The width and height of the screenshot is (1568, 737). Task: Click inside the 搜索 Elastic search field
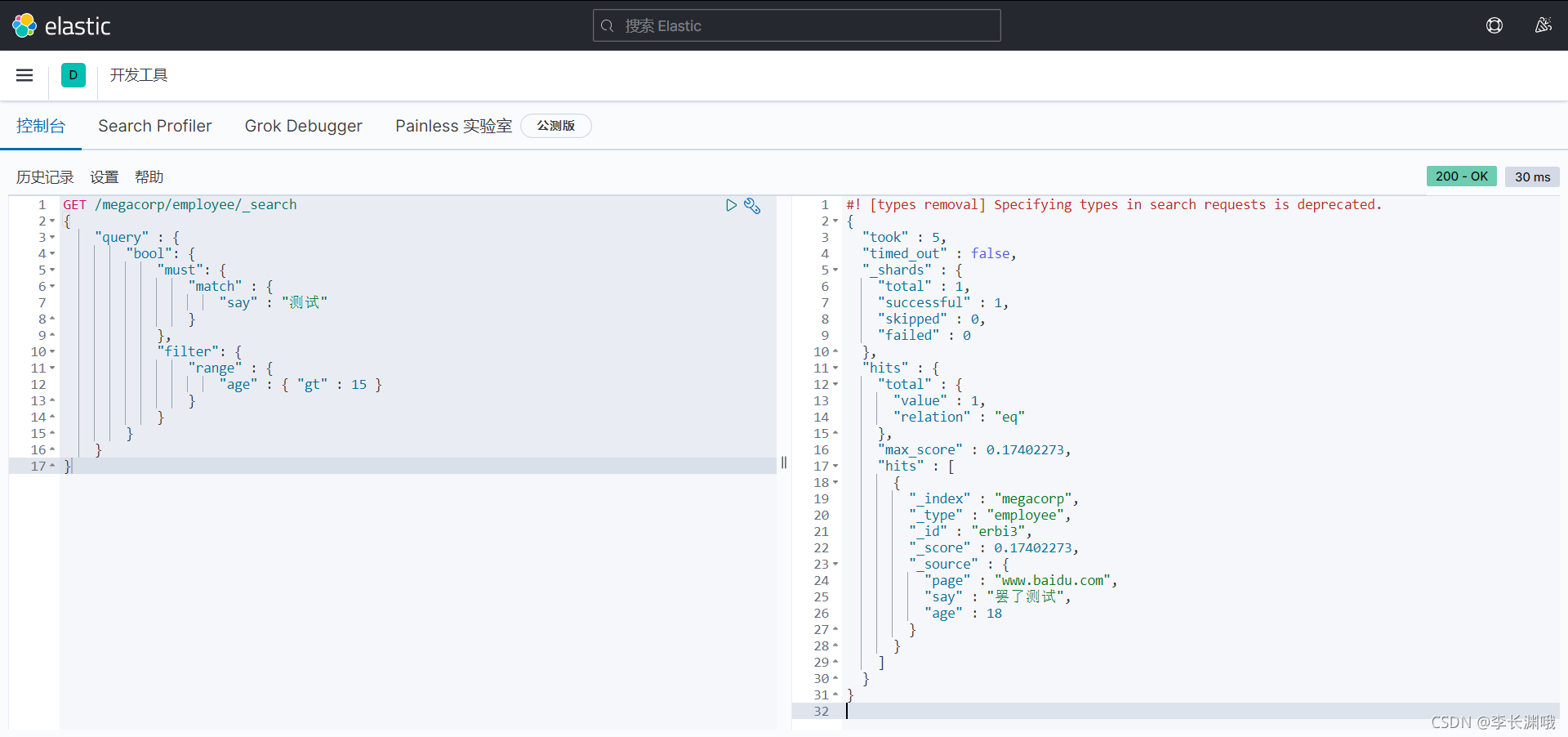[796, 25]
